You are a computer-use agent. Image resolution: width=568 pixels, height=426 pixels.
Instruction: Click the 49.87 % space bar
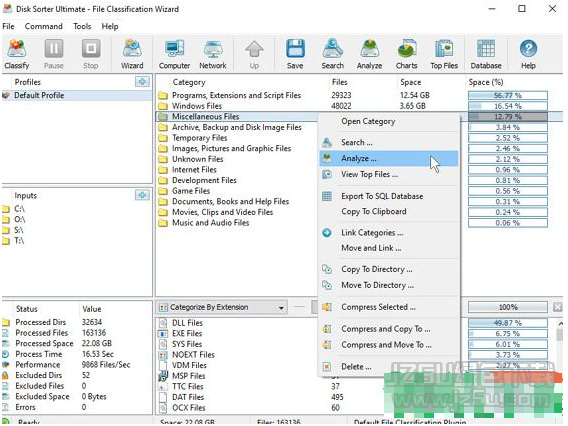pyautogui.click(x=508, y=323)
